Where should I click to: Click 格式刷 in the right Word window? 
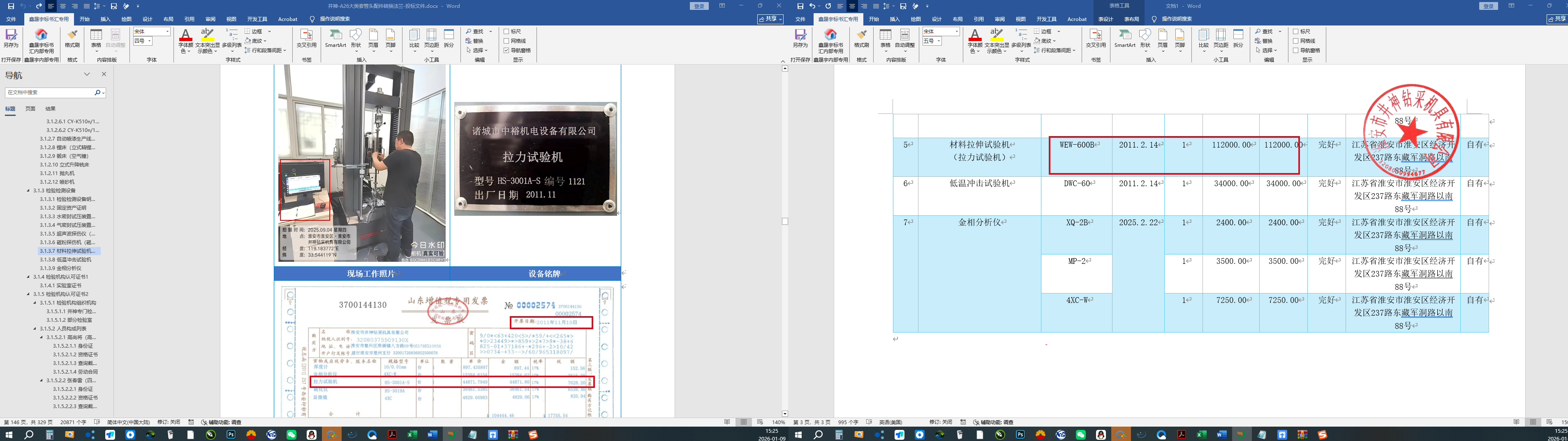(x=861, y=39)
